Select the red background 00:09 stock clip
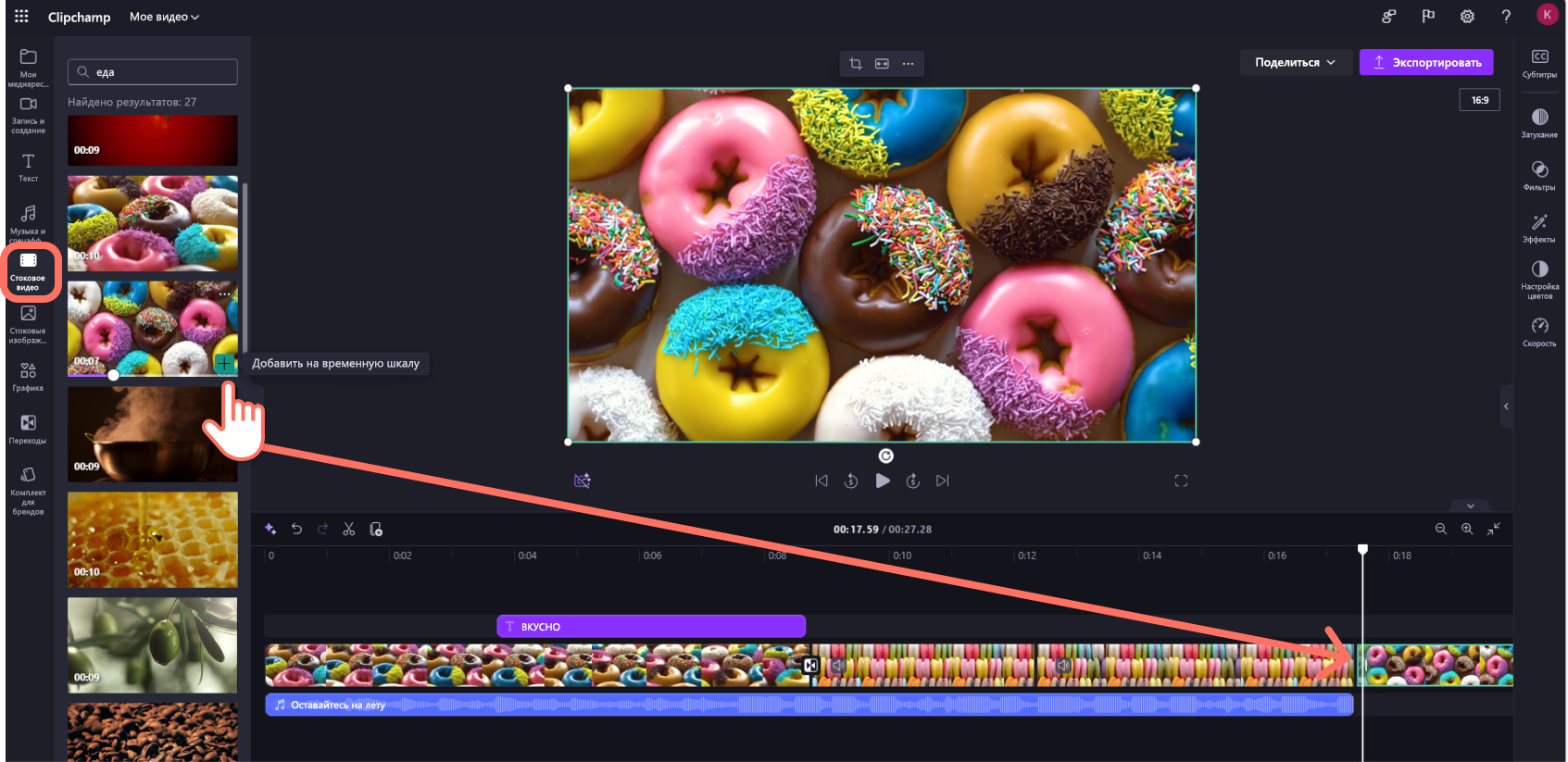This screenshot has width=1568, height=762. 153,141
